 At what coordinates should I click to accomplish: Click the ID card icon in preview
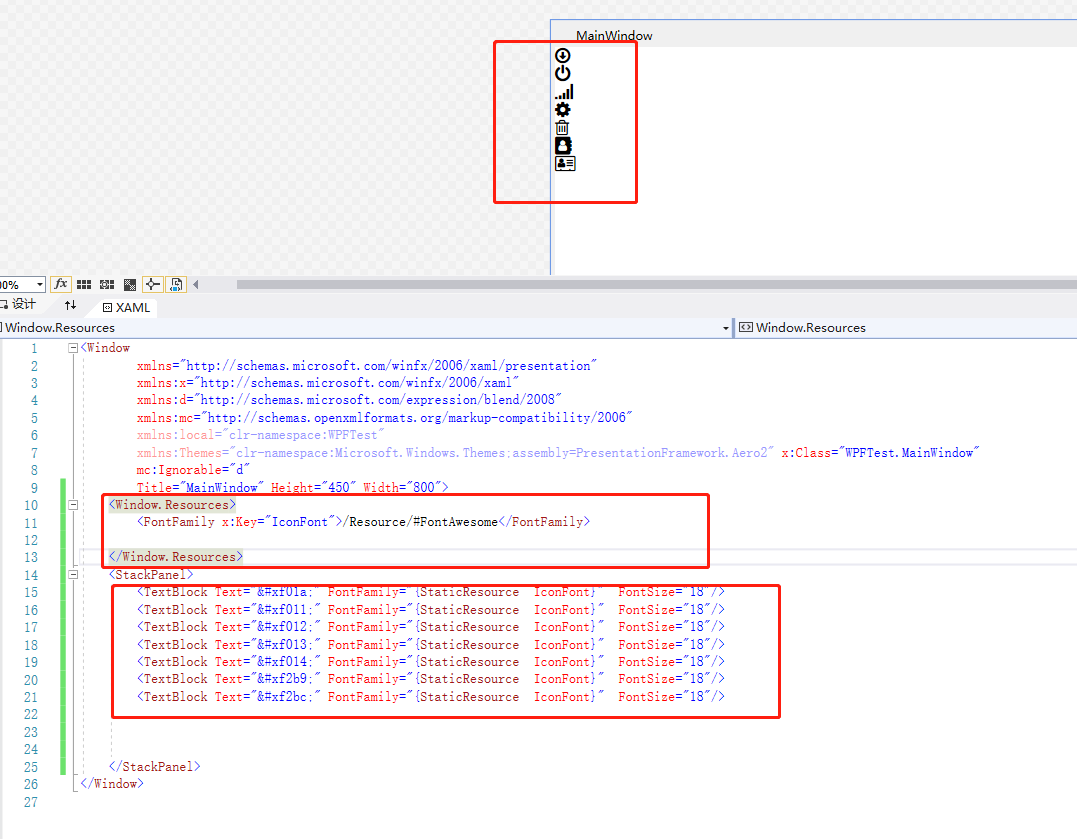[565, 163]
